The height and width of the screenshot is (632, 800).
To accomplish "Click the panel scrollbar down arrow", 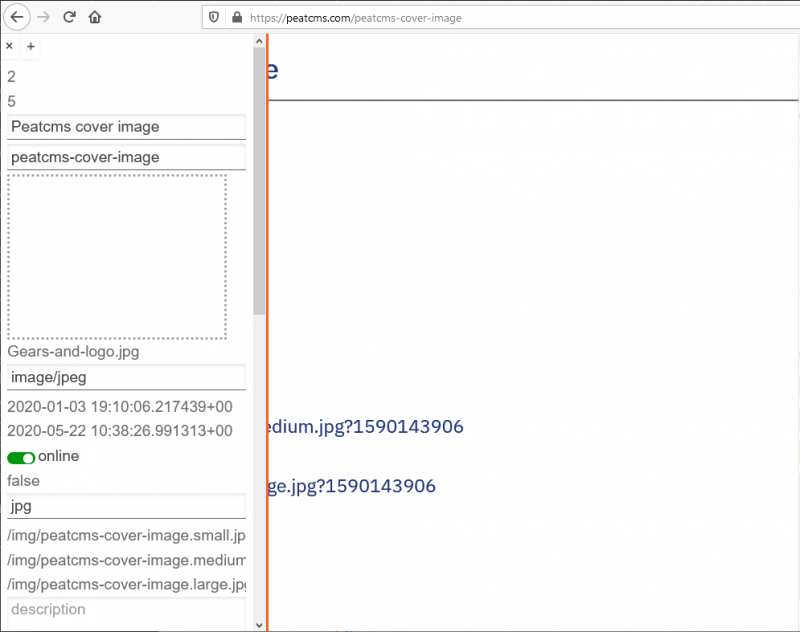I will (259, 625).
